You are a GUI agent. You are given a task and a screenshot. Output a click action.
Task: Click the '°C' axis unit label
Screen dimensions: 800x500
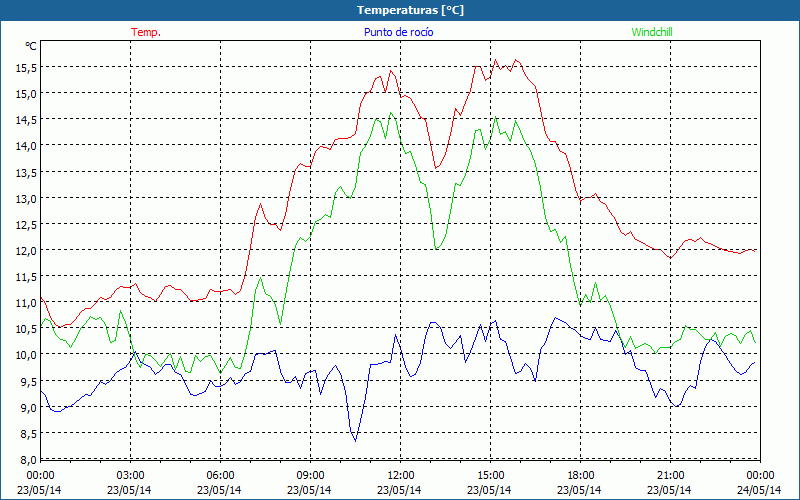pyautogui.click(x=31, y=46)
